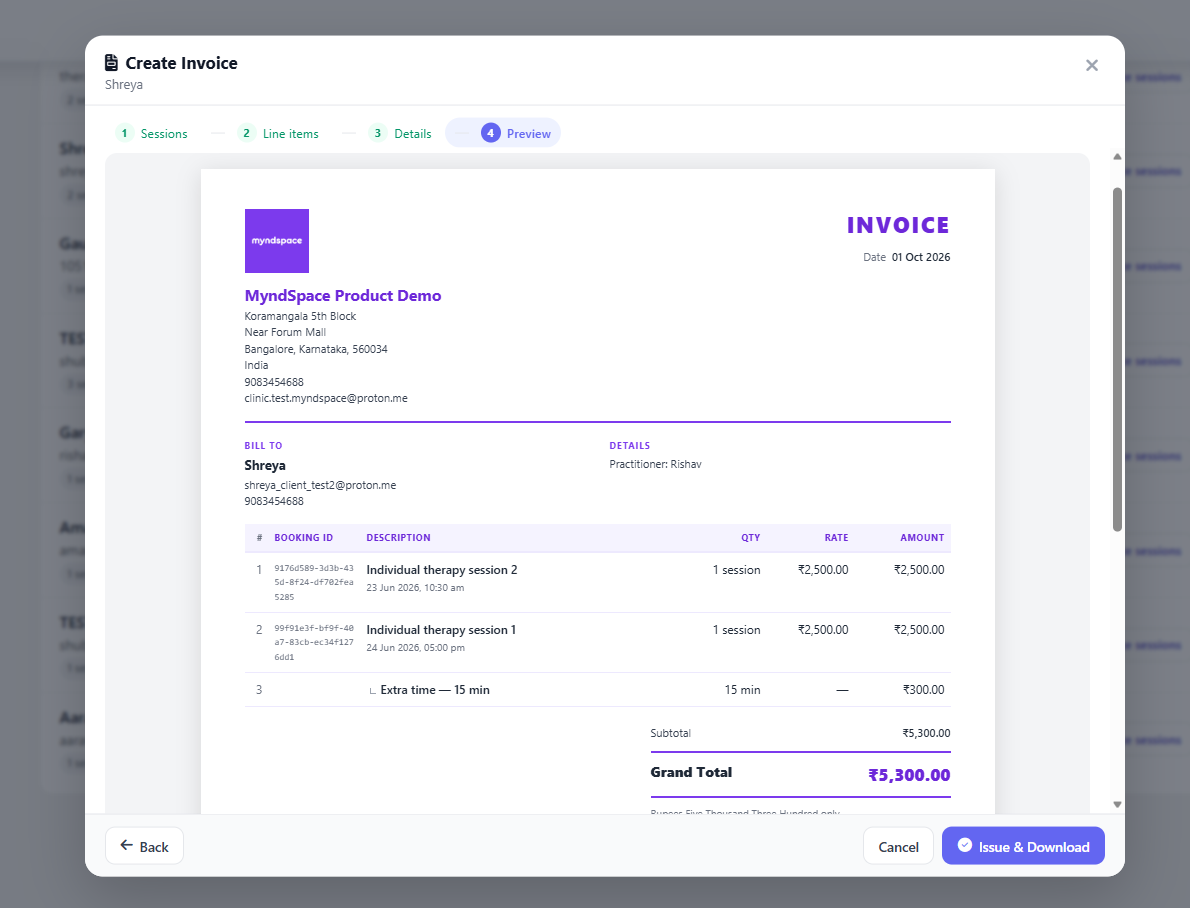The image size is (1190, 908).
Task: Click the step 2 number circle
Action: coord(247,133)
